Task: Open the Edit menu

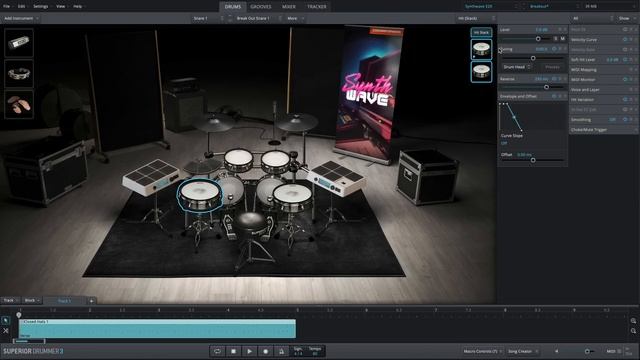Action: tap(21, 7)
